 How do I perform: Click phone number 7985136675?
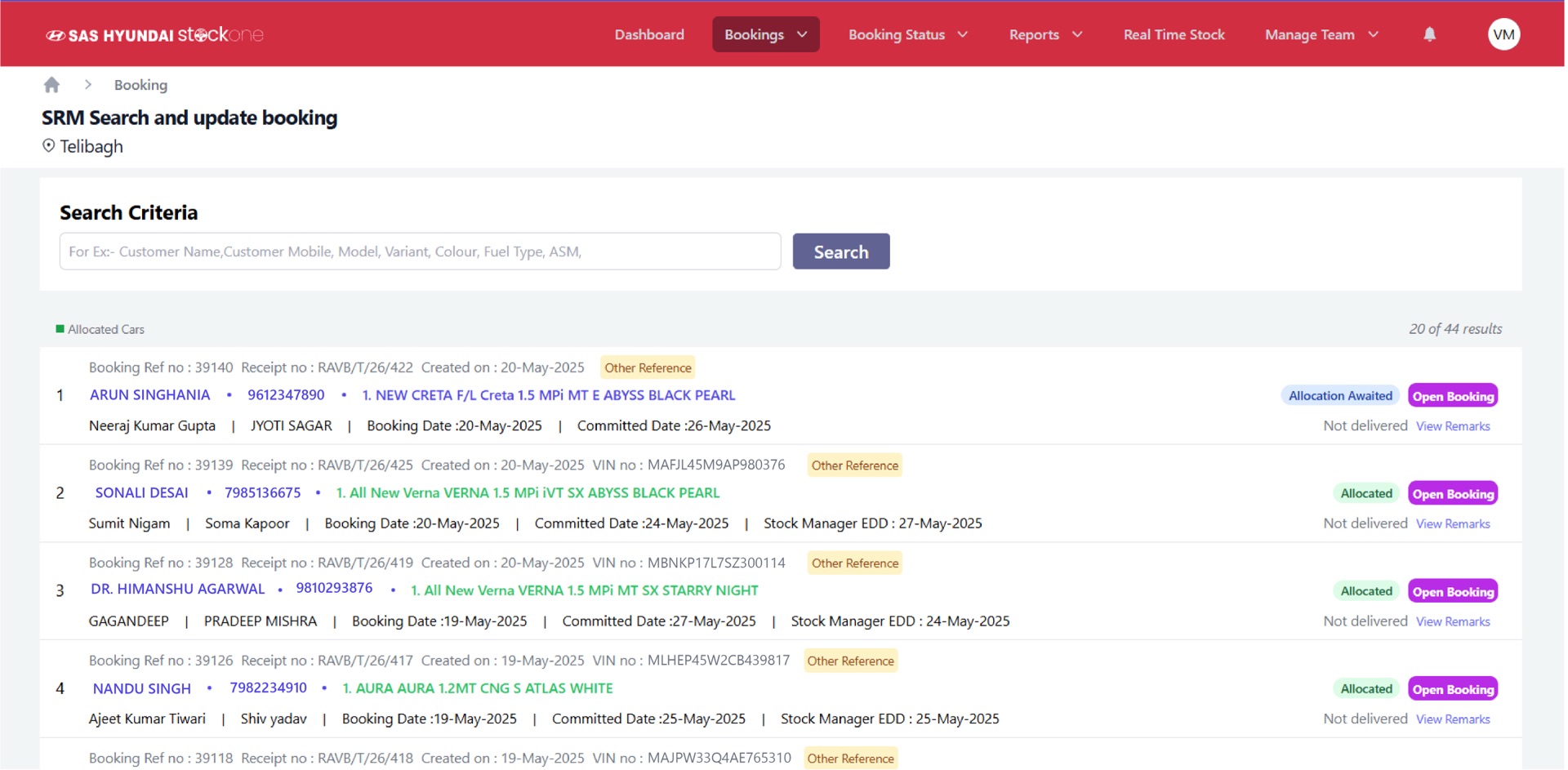[x=262, y=493]
